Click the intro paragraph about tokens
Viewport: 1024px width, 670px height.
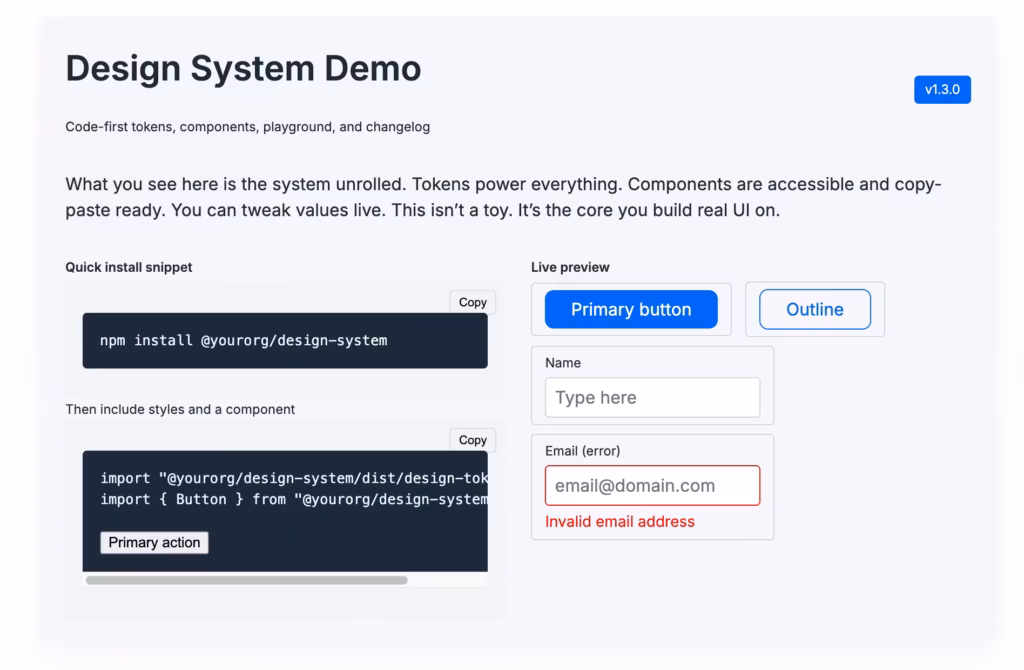click(x=500, y=196)
